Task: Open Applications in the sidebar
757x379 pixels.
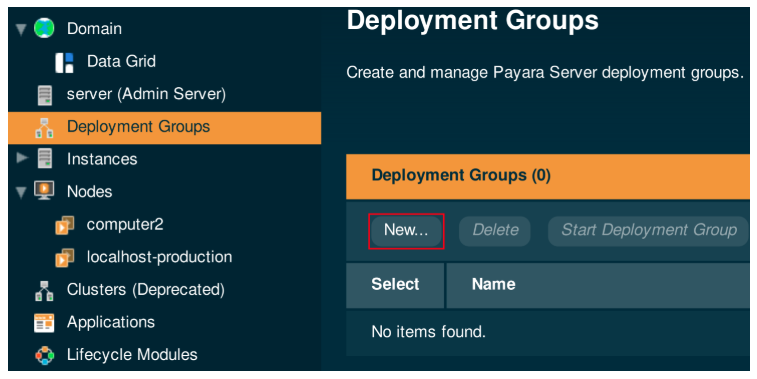Action: point(111,322)
